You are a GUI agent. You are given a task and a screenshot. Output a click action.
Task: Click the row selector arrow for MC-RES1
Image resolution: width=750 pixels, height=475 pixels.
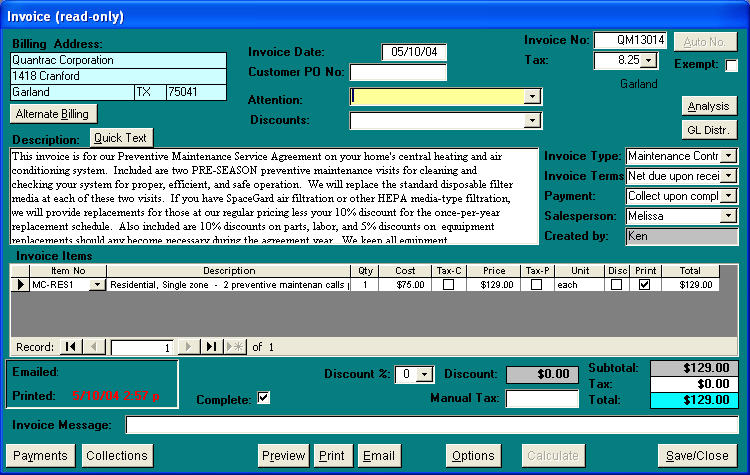pos(19,285)
